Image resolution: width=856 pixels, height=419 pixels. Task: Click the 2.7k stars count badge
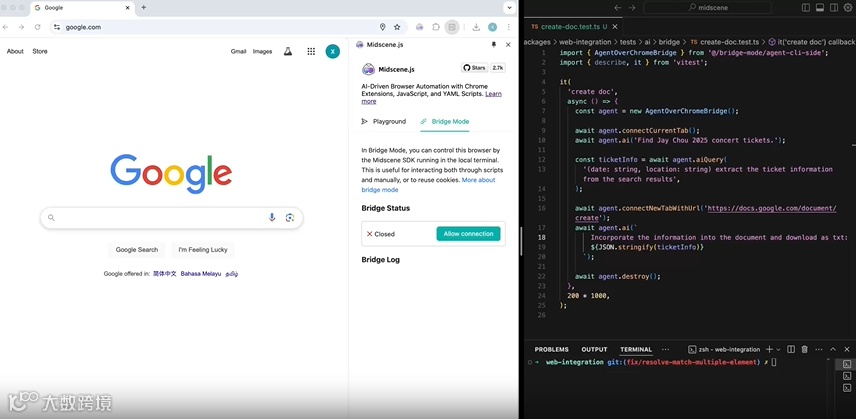pos(498,68)
